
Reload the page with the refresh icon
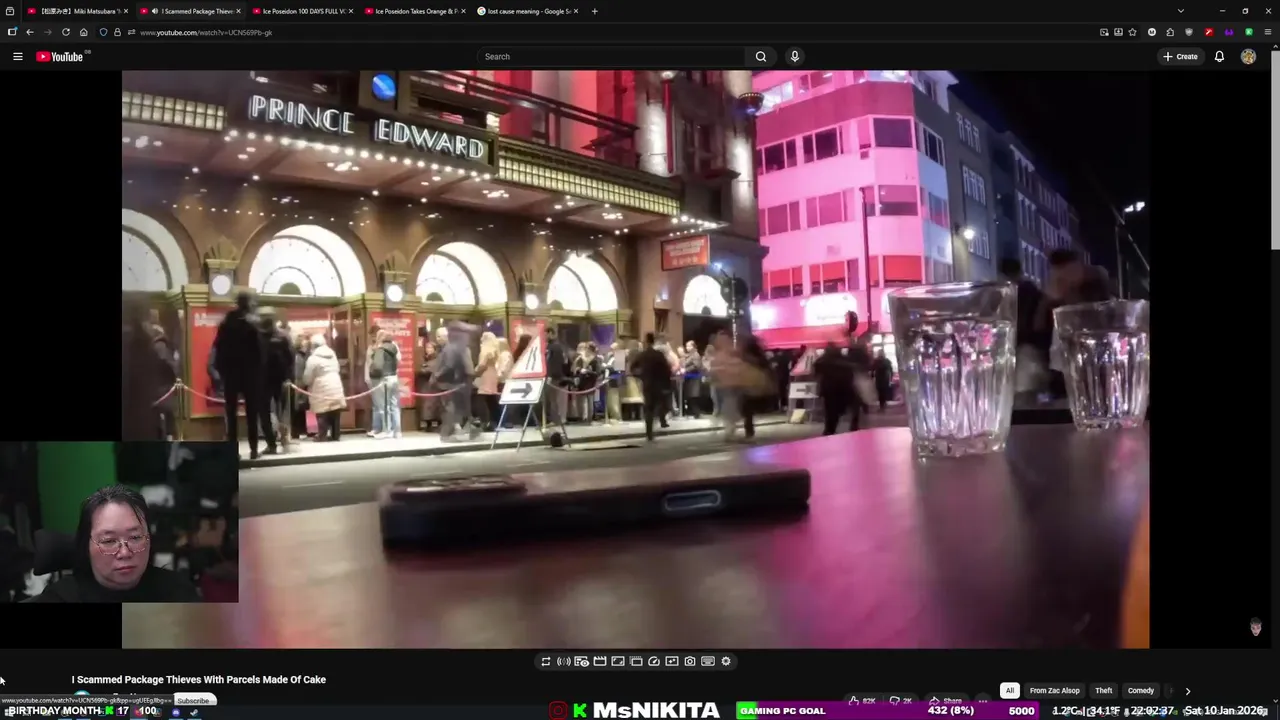click(66, 32)
